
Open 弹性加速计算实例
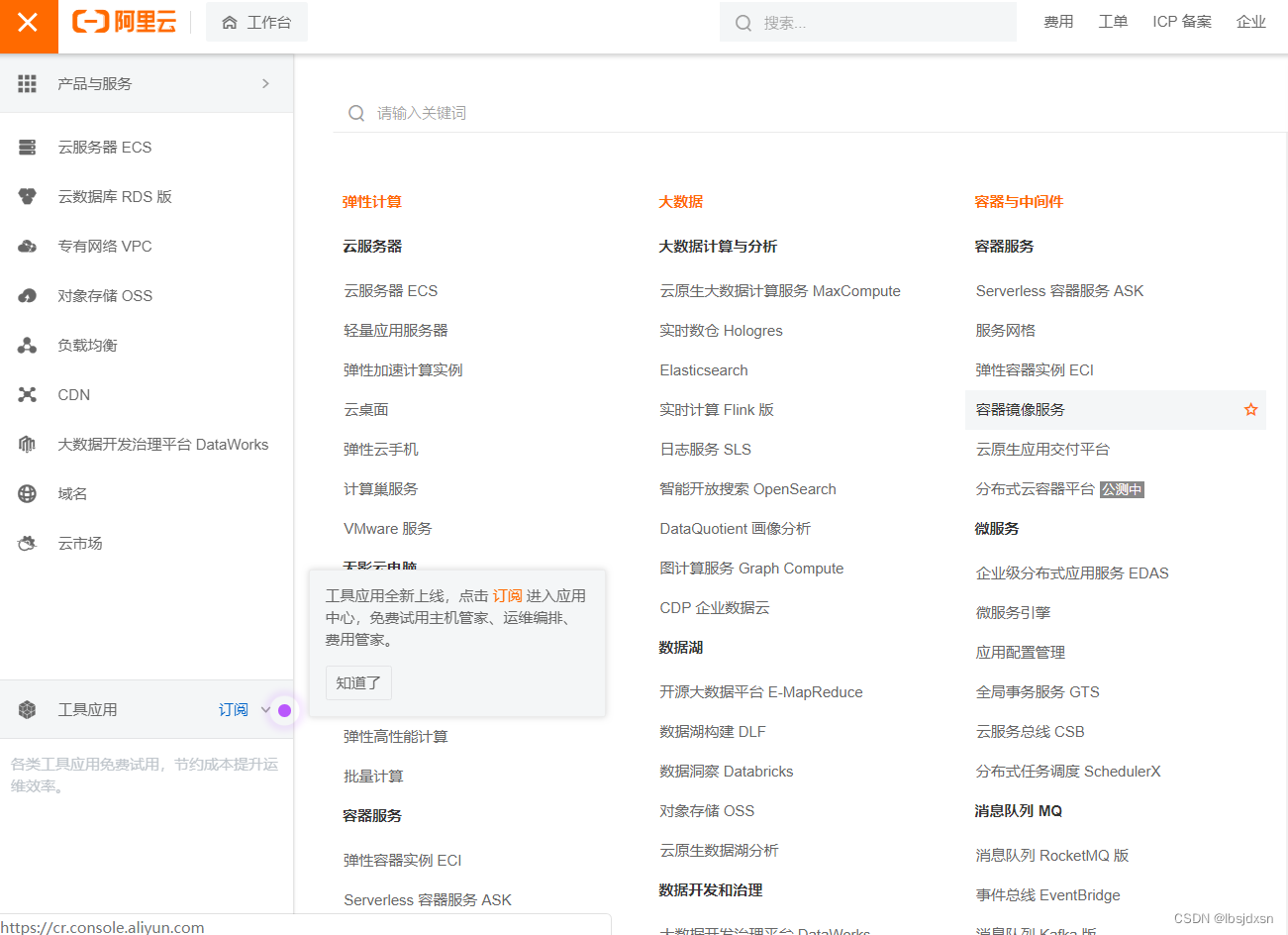(x=403, y=370)
